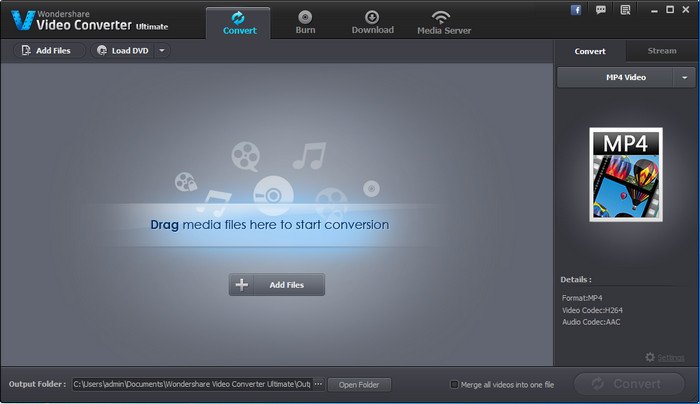Click the center Add Files button
This screenshot has width=700, height=404.
tap(277, 285)
